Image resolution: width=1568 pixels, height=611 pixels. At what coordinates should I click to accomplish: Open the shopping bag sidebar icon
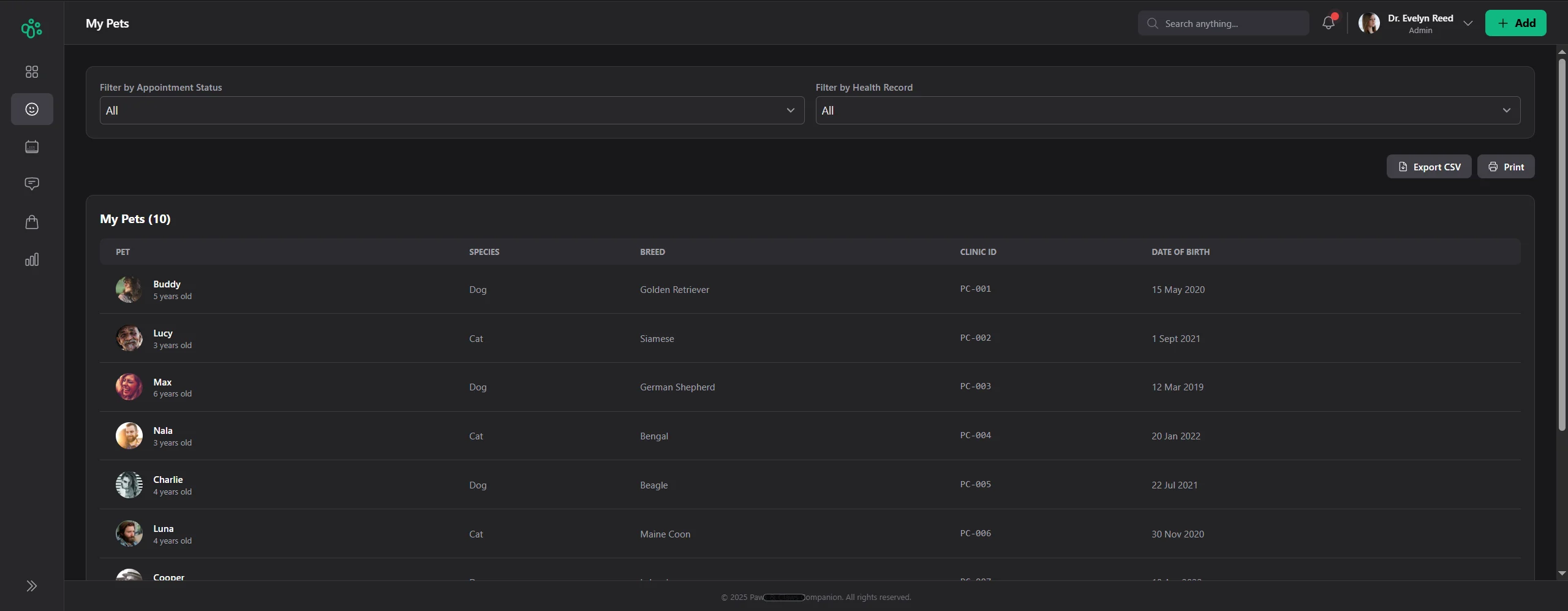tap(32, 222)
